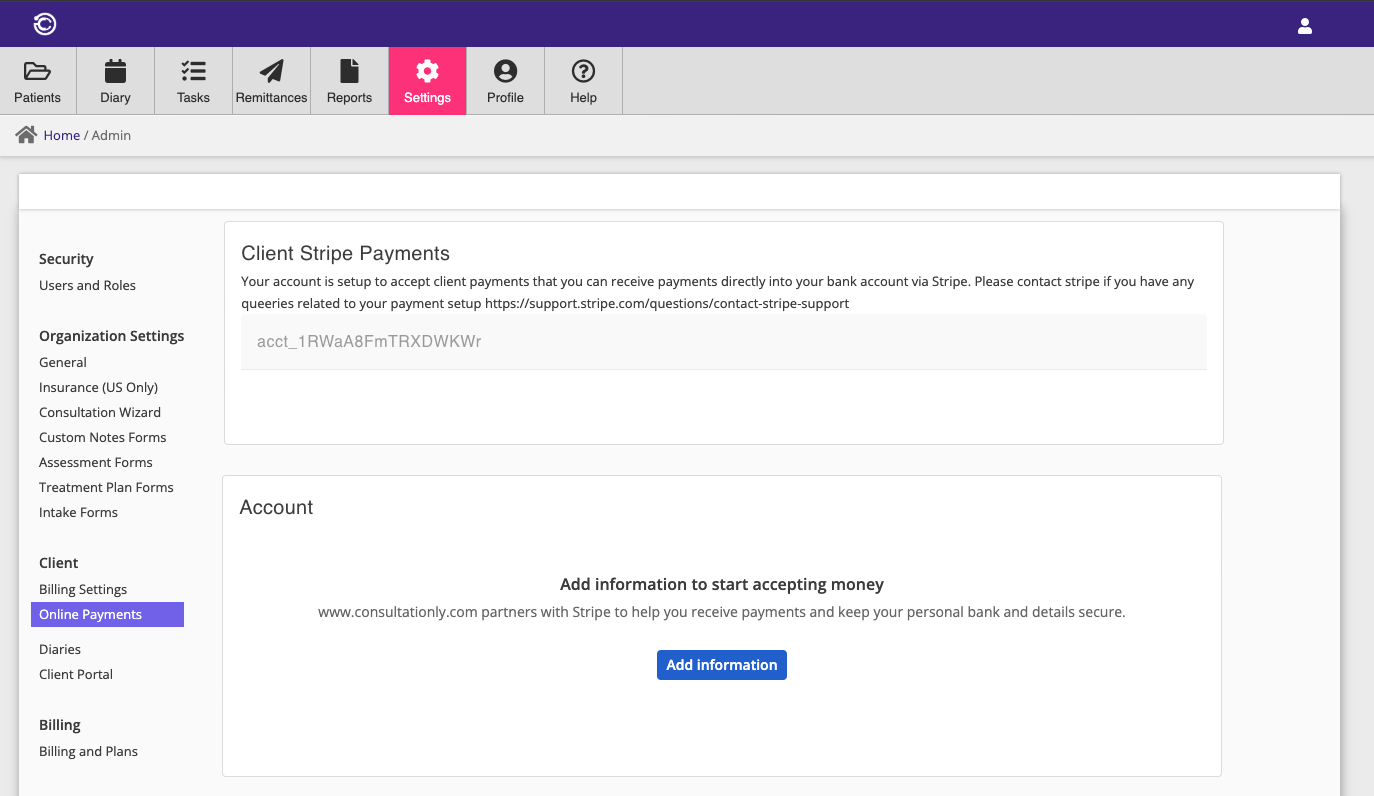The width and height of the screenshot is (1374, 796).
Task: Open the user account icon top right
Action: pyautogui.click(x=1305, y=26)
